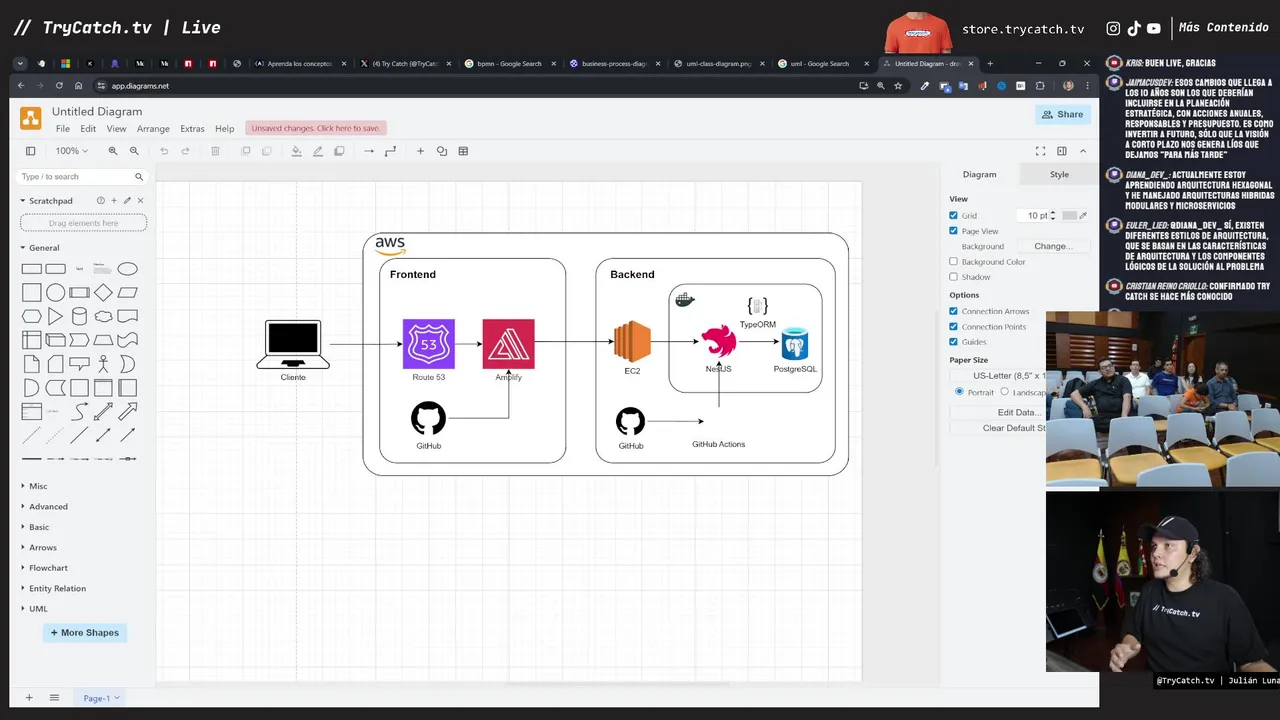
Task: Pick grid color with eyedropper icon
Action: tap(1082, 215)
